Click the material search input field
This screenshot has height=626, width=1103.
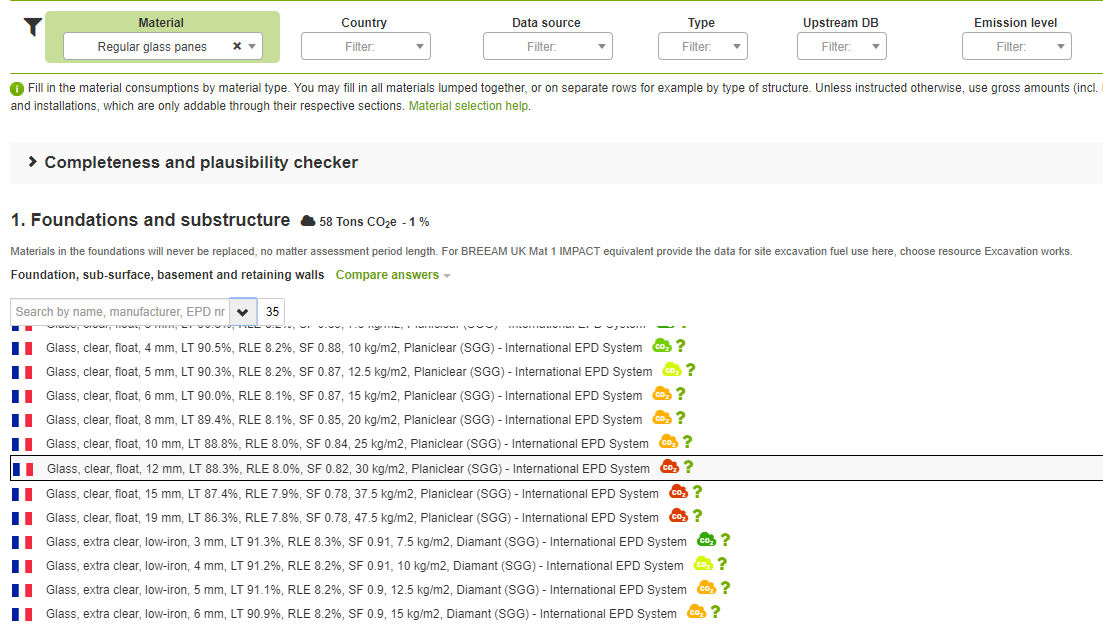[120, 312]
